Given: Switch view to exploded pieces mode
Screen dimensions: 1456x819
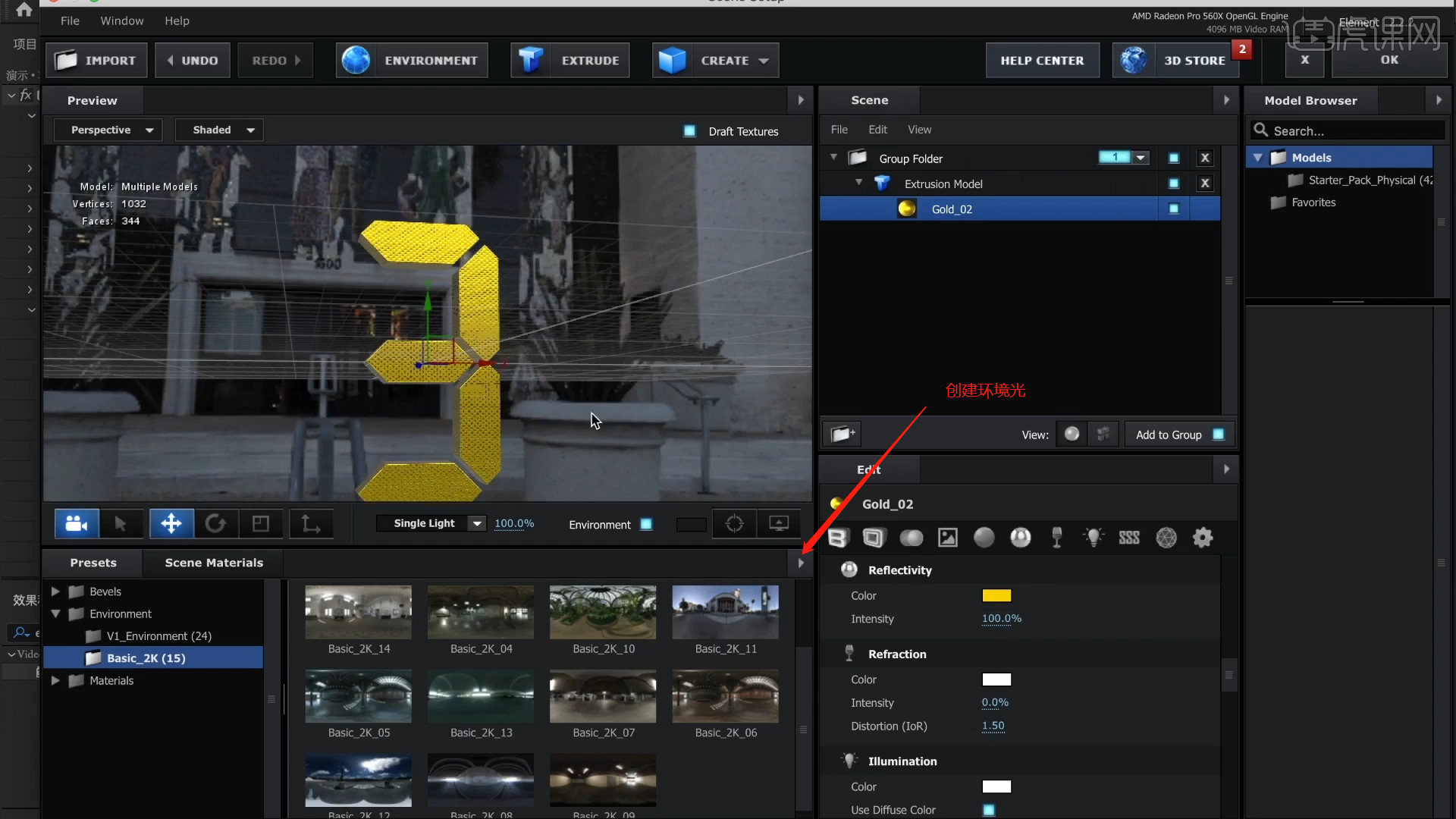Looking at the screenshot, I should coord(1103,434).
